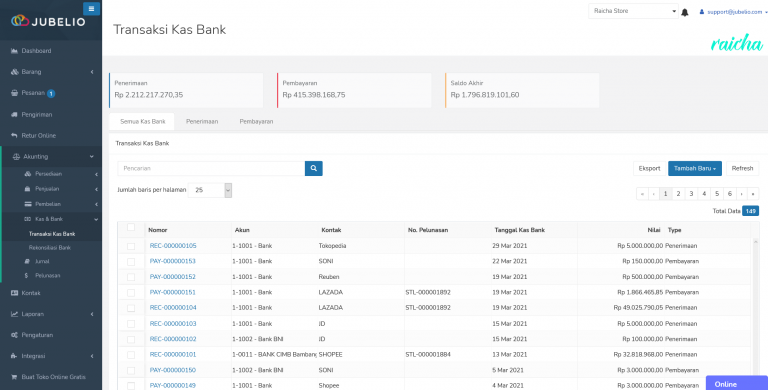Click the magnifier search button
768x390 pixels.
coord(313,169)
